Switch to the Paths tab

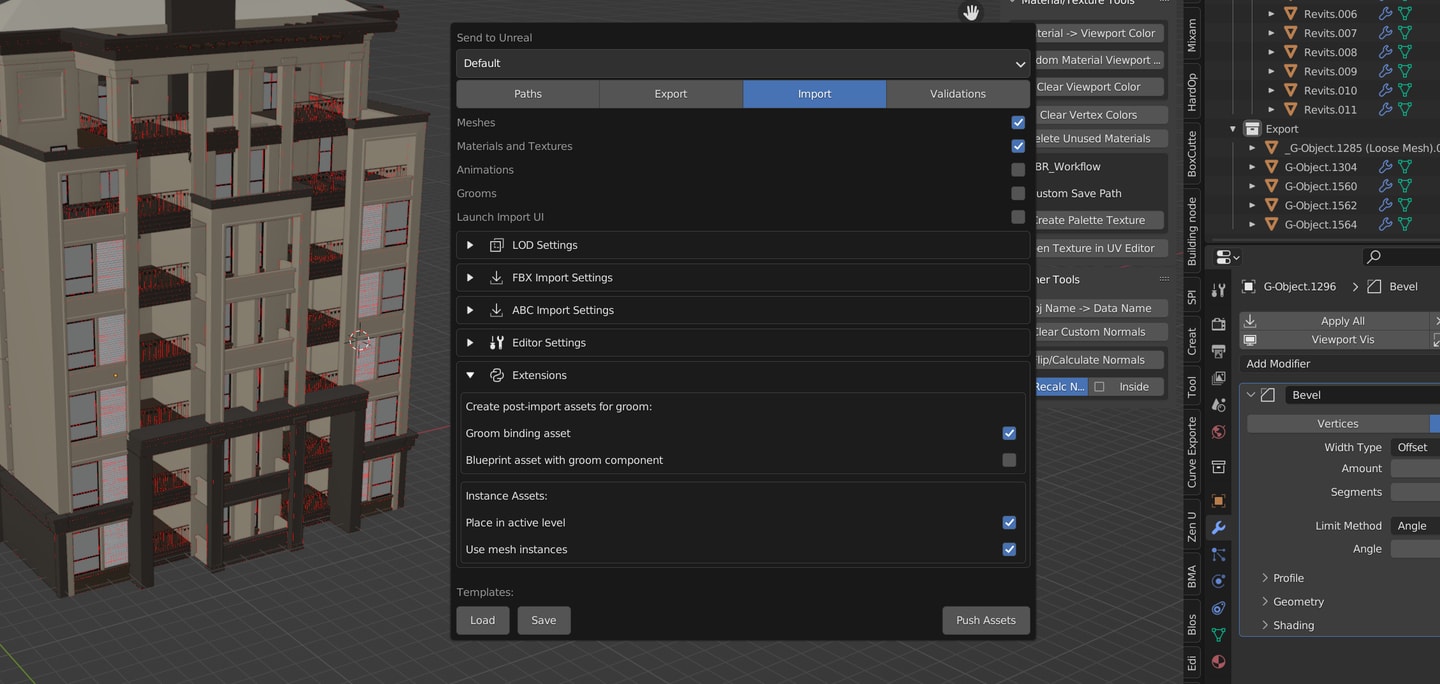coord(528,94)
